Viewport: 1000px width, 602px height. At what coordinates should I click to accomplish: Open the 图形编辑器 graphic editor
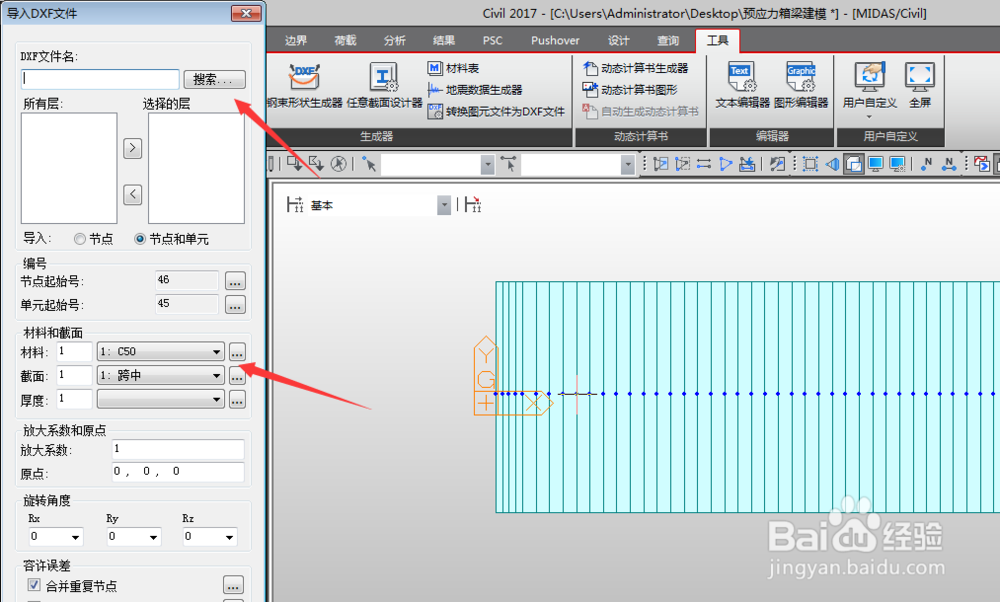click(x=801, y=85)
